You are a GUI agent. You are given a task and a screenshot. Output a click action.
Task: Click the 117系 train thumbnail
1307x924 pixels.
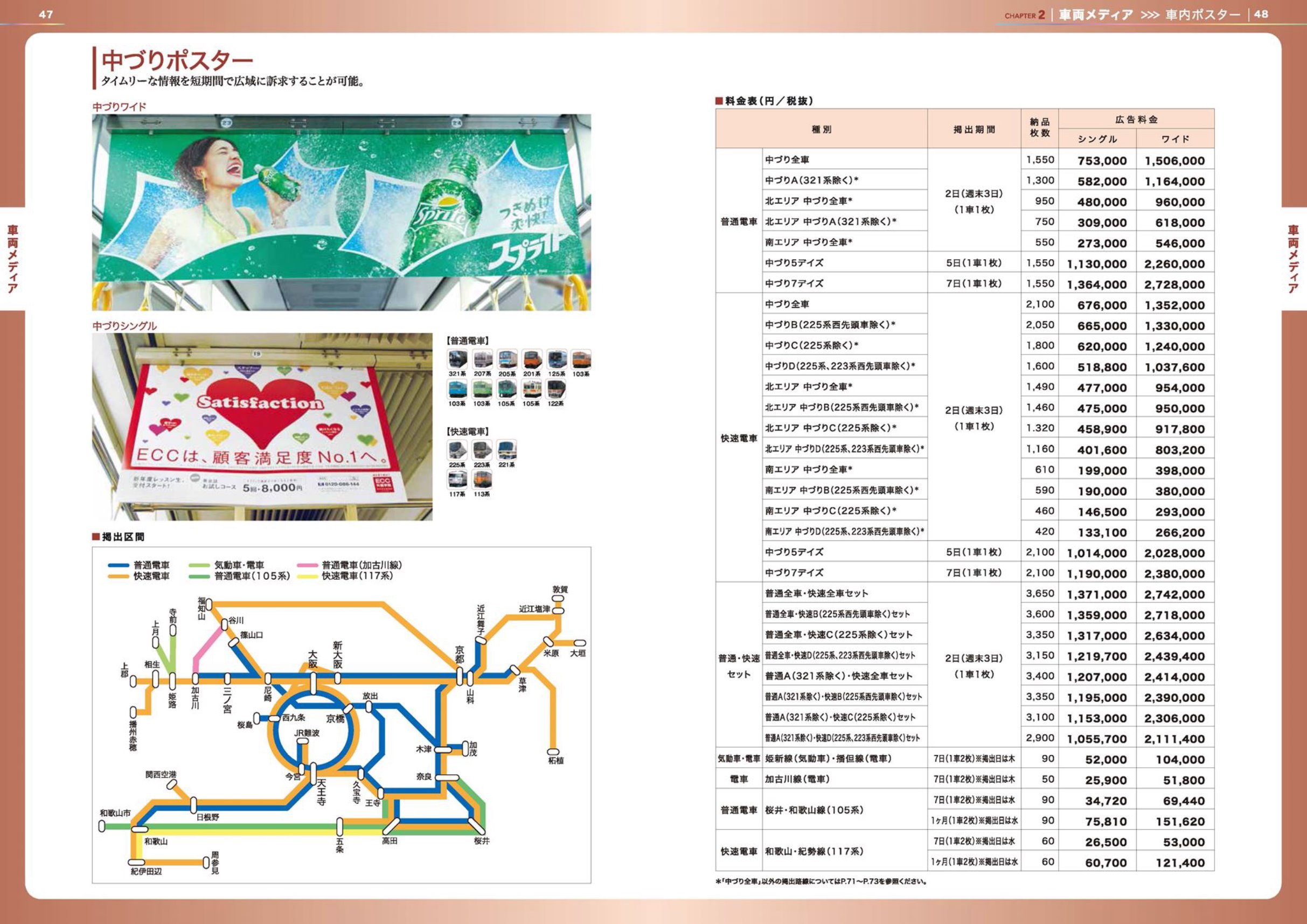tap(457, 480)
